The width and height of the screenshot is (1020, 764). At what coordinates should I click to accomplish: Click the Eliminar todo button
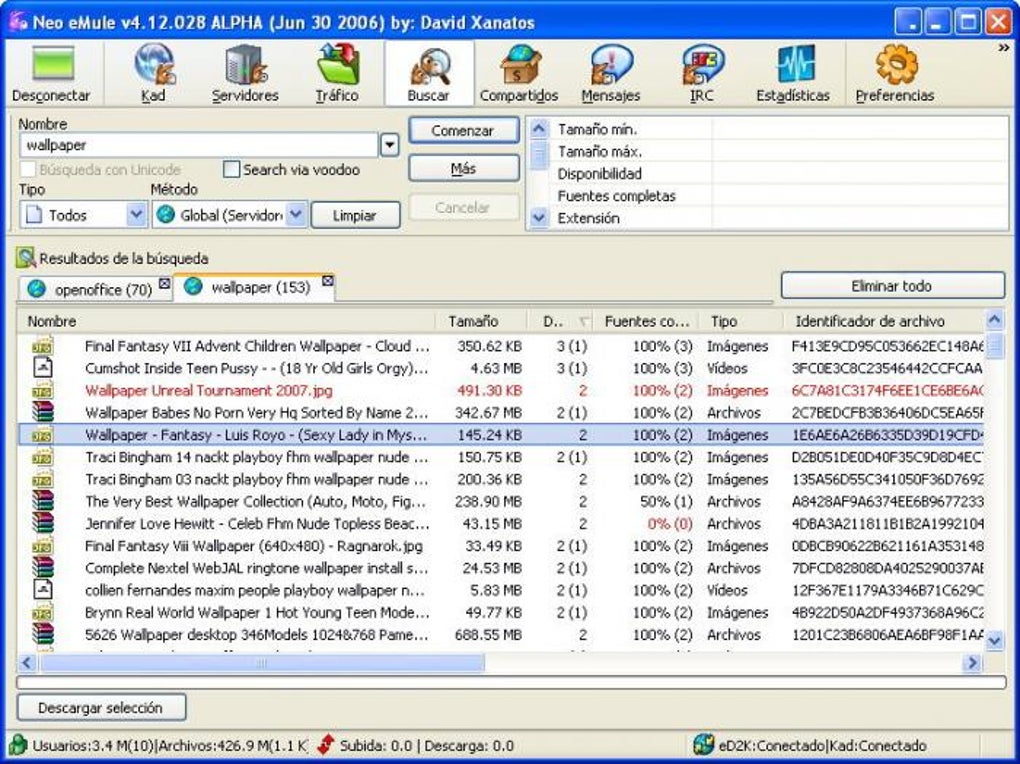pos(892,286)
